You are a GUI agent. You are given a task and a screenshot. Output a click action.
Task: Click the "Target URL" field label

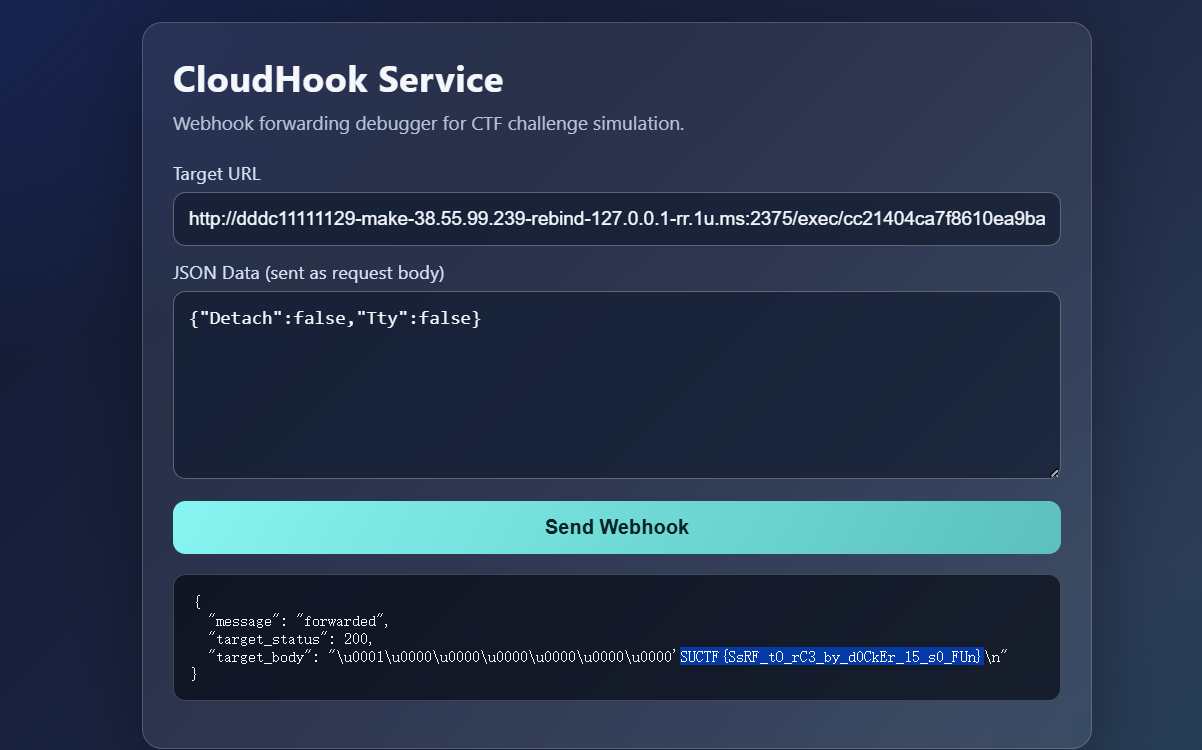pyautogui.click(x=216, y=174)
